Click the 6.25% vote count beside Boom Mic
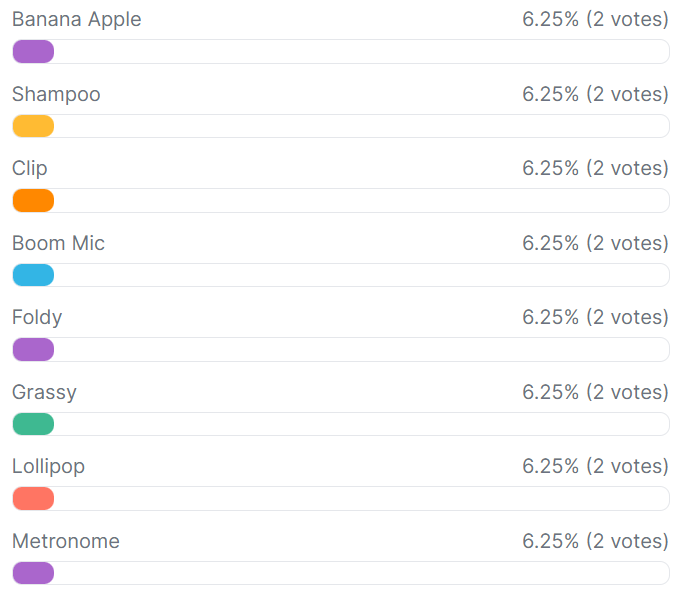690x589 pixels. coord(595,243)
